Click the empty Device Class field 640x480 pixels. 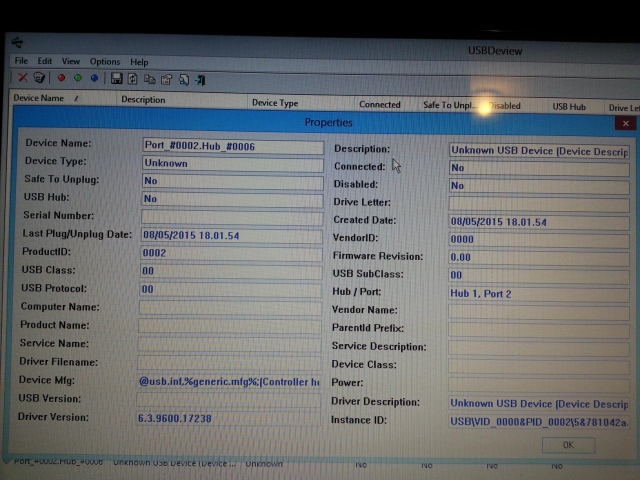(539, 366)
